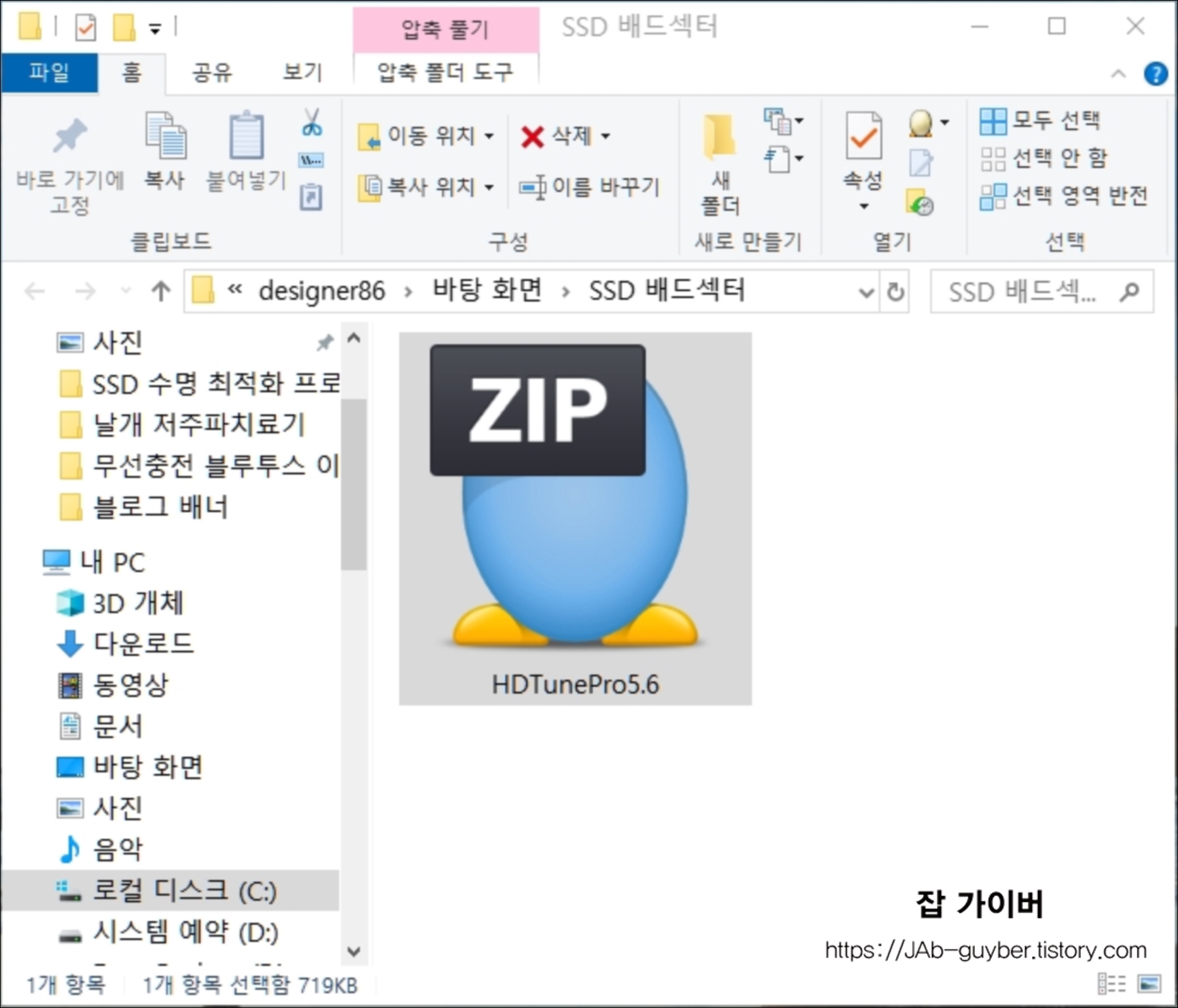
Task: Click 이름 바꾸기 button
Action: 589,187
